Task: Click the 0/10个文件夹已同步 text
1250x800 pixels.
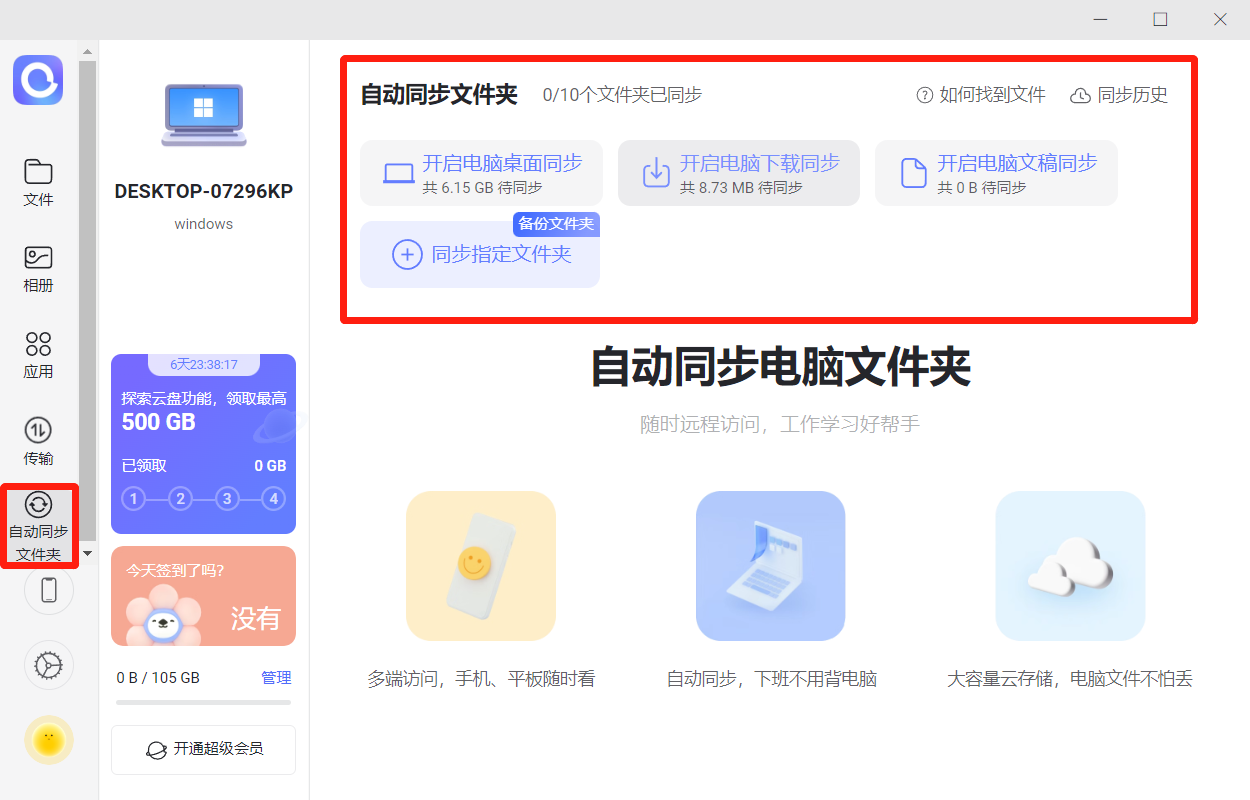Action: [622, 95]
